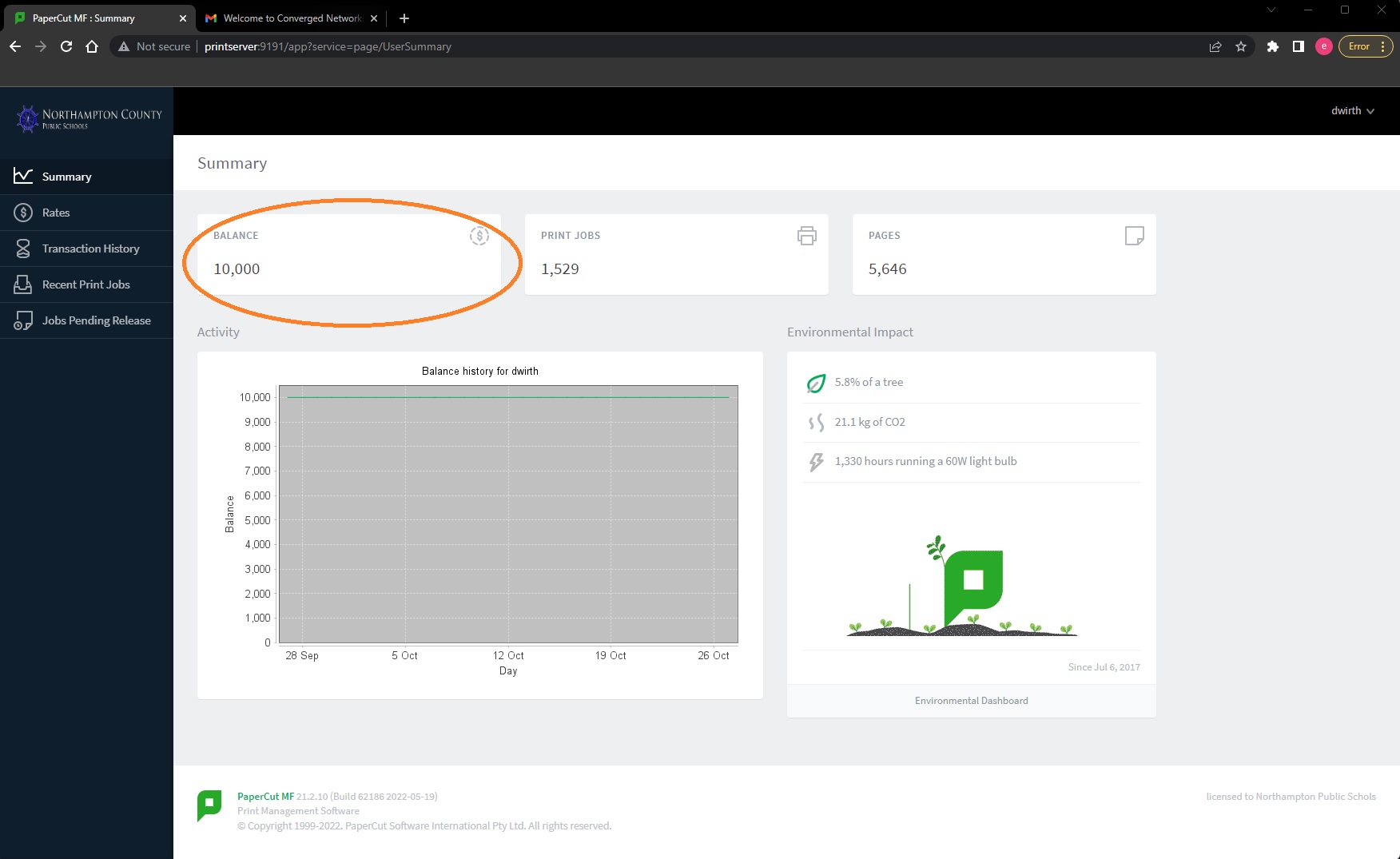Go forward in browser history
Image resolution: width=1400 pixels, height=859 pixels.
point(41,46)
